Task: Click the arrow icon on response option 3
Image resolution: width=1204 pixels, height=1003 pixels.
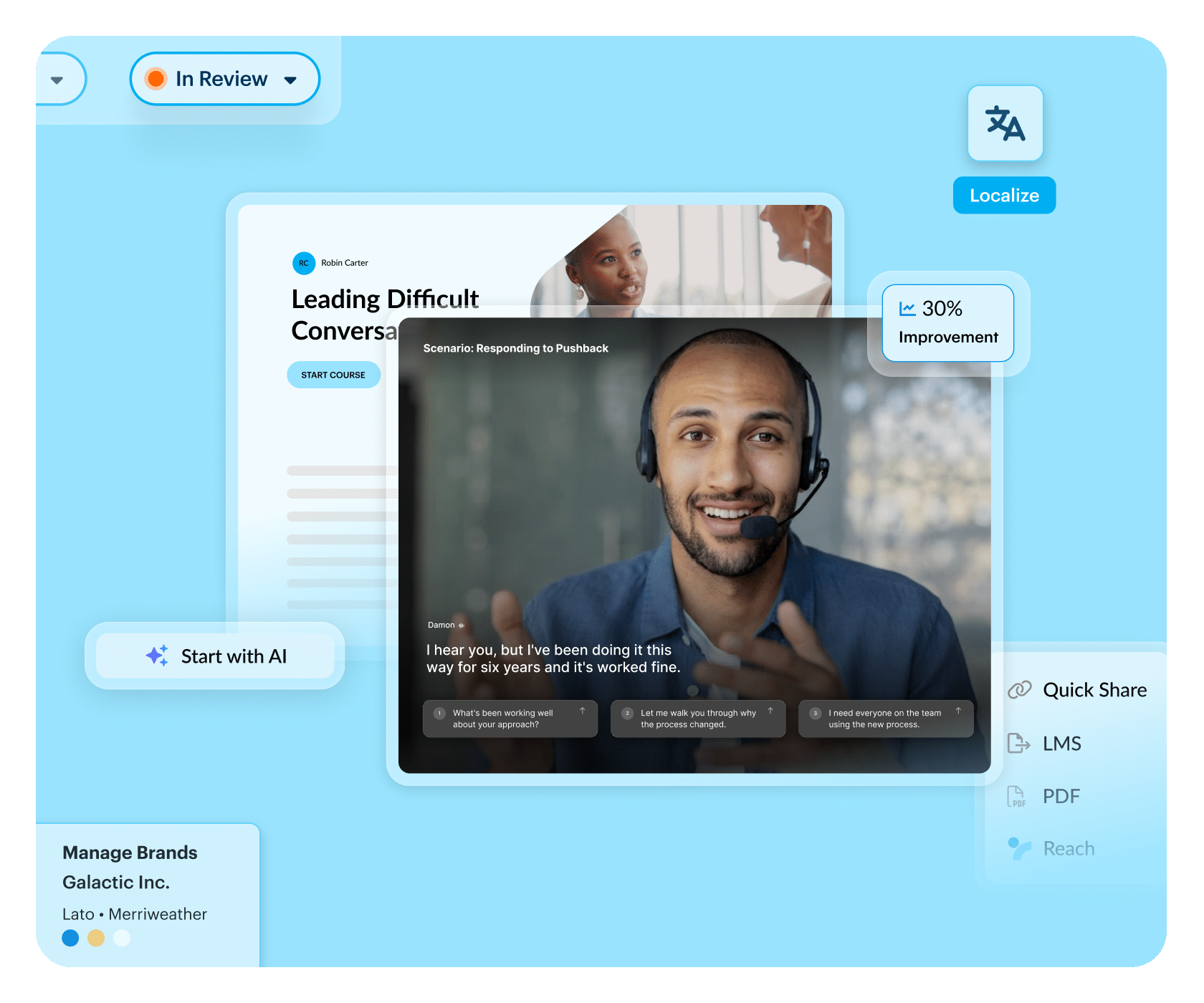Action: pyautogui.click(x=958, y=711)
